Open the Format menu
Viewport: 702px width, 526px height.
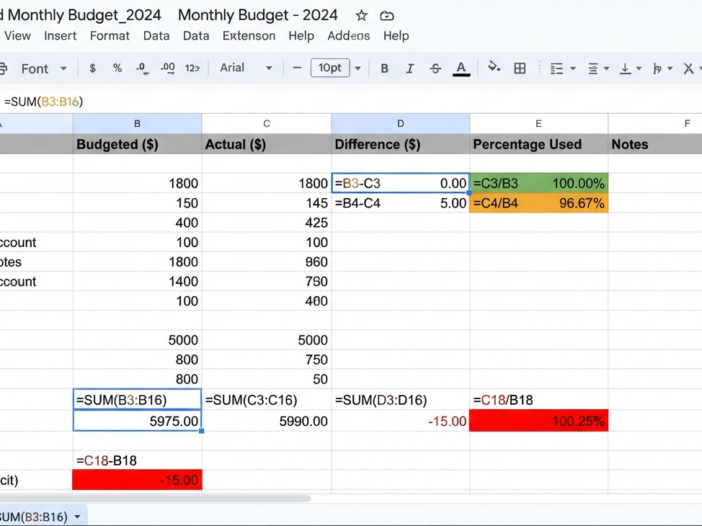point(110,36)
